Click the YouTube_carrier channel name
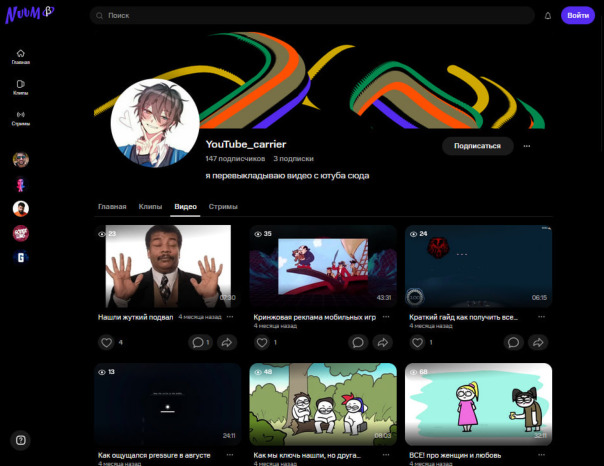The width and height of the screenshot is (604, 466). (x=246, y=144)
